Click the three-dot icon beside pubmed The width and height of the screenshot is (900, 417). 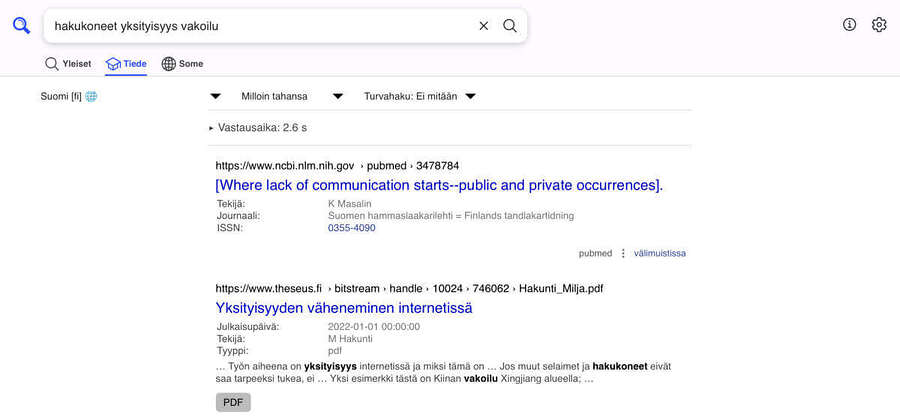[623, 253]
